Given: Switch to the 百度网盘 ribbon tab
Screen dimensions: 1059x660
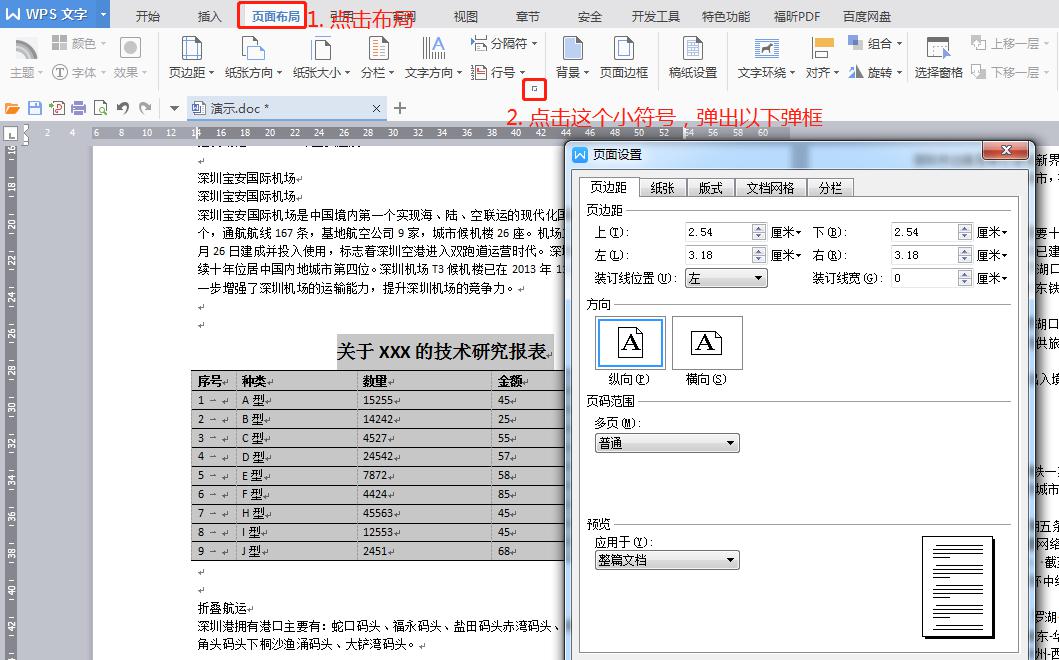Looking at the screenshot, I should [x=867, y=17].
